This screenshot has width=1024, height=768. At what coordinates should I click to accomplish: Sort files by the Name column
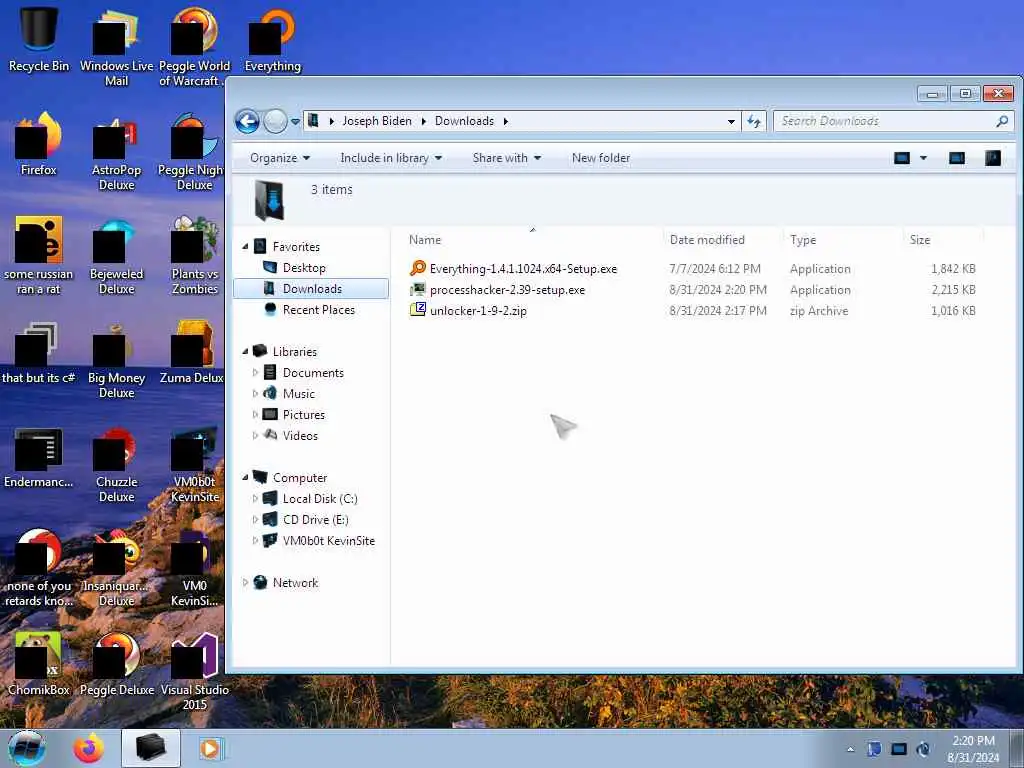[x=425, y=240]
